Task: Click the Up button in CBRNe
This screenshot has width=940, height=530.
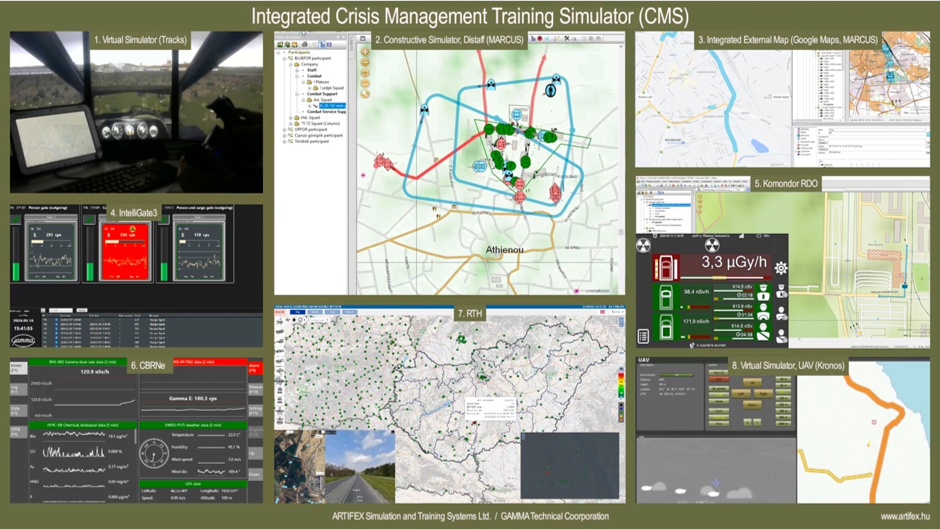Action: 255,454
